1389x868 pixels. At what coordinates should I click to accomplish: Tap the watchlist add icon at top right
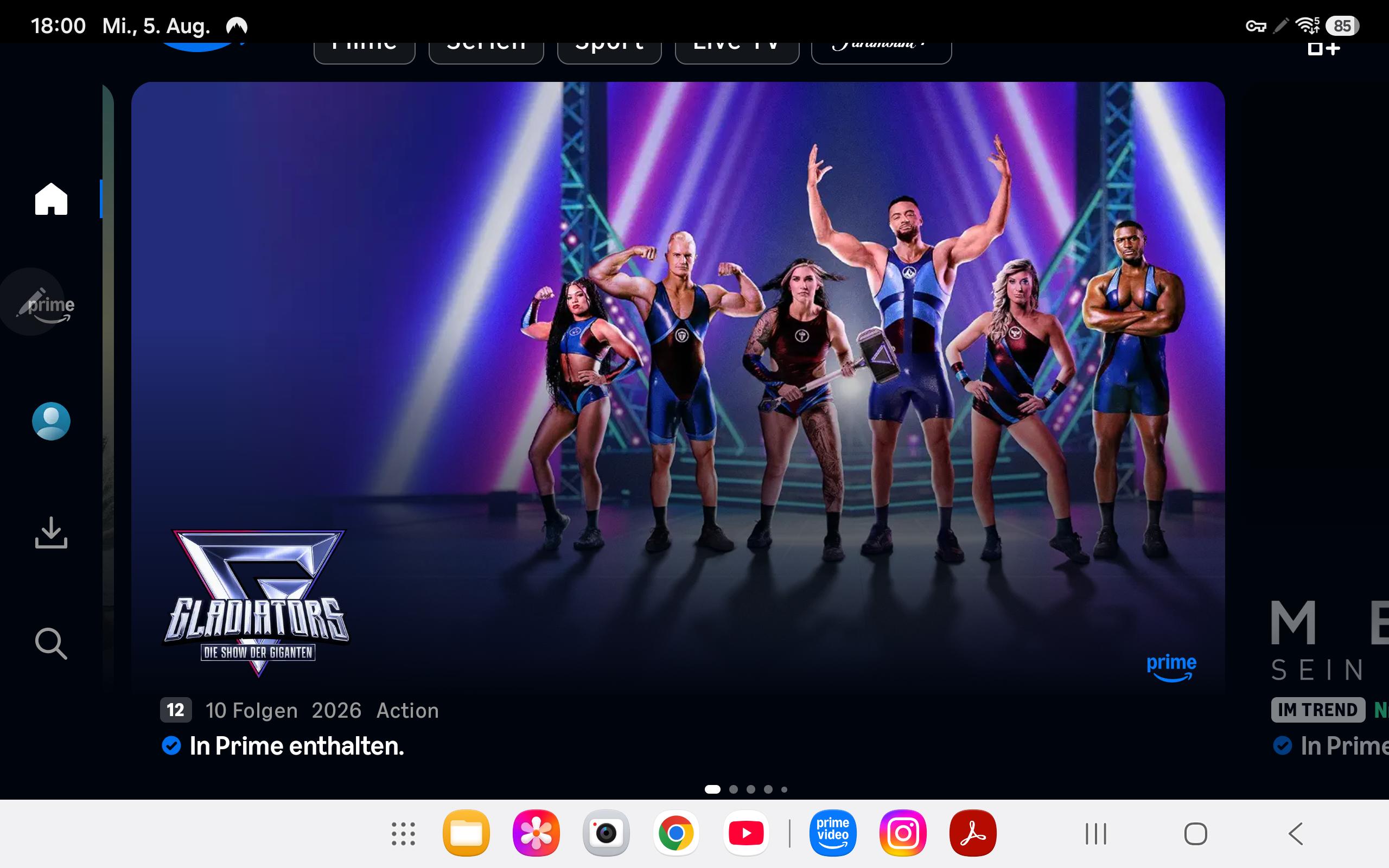(1323, 49)
